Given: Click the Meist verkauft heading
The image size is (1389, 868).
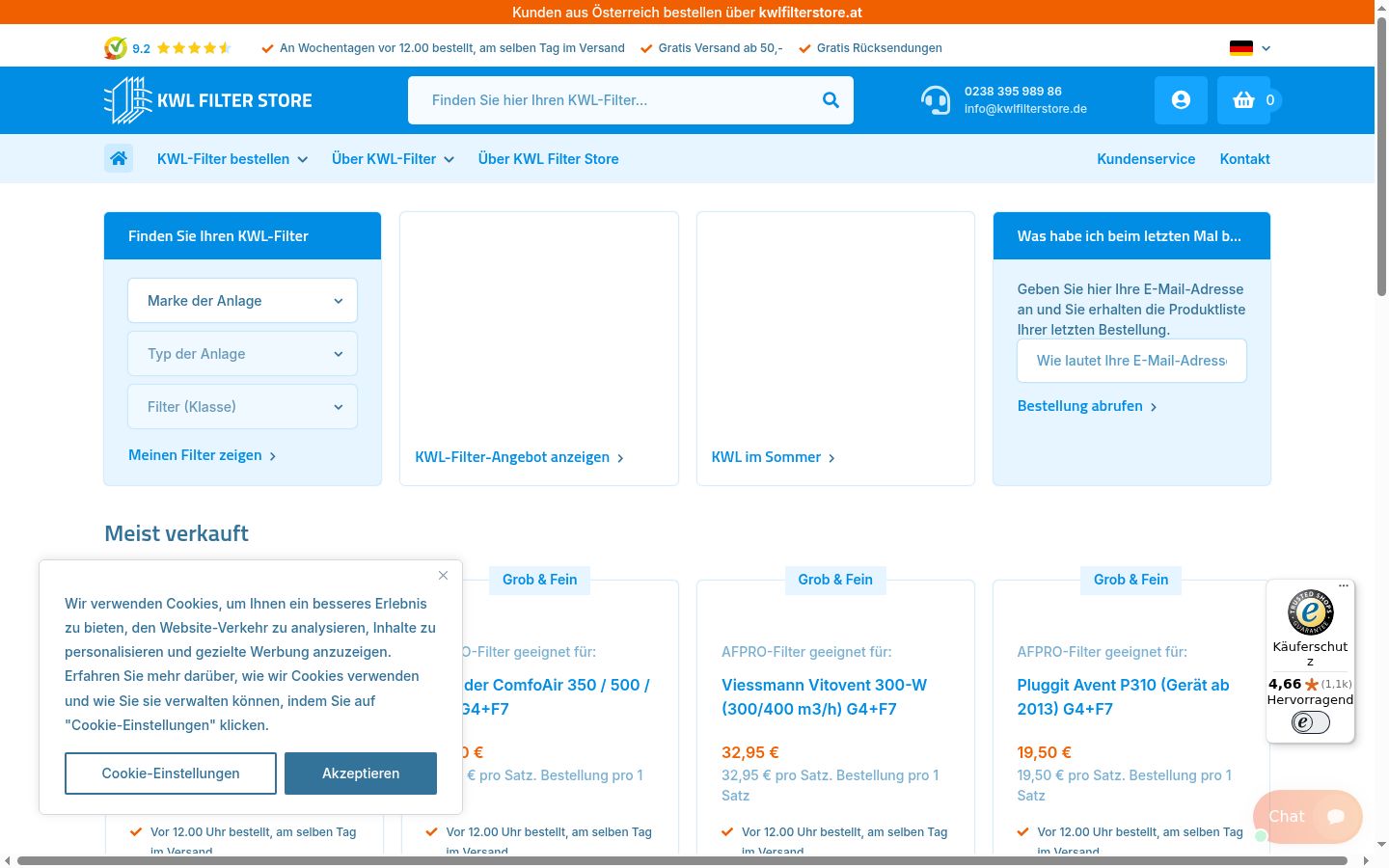Looking at the screenshot, I should click(x=177, y=533).
